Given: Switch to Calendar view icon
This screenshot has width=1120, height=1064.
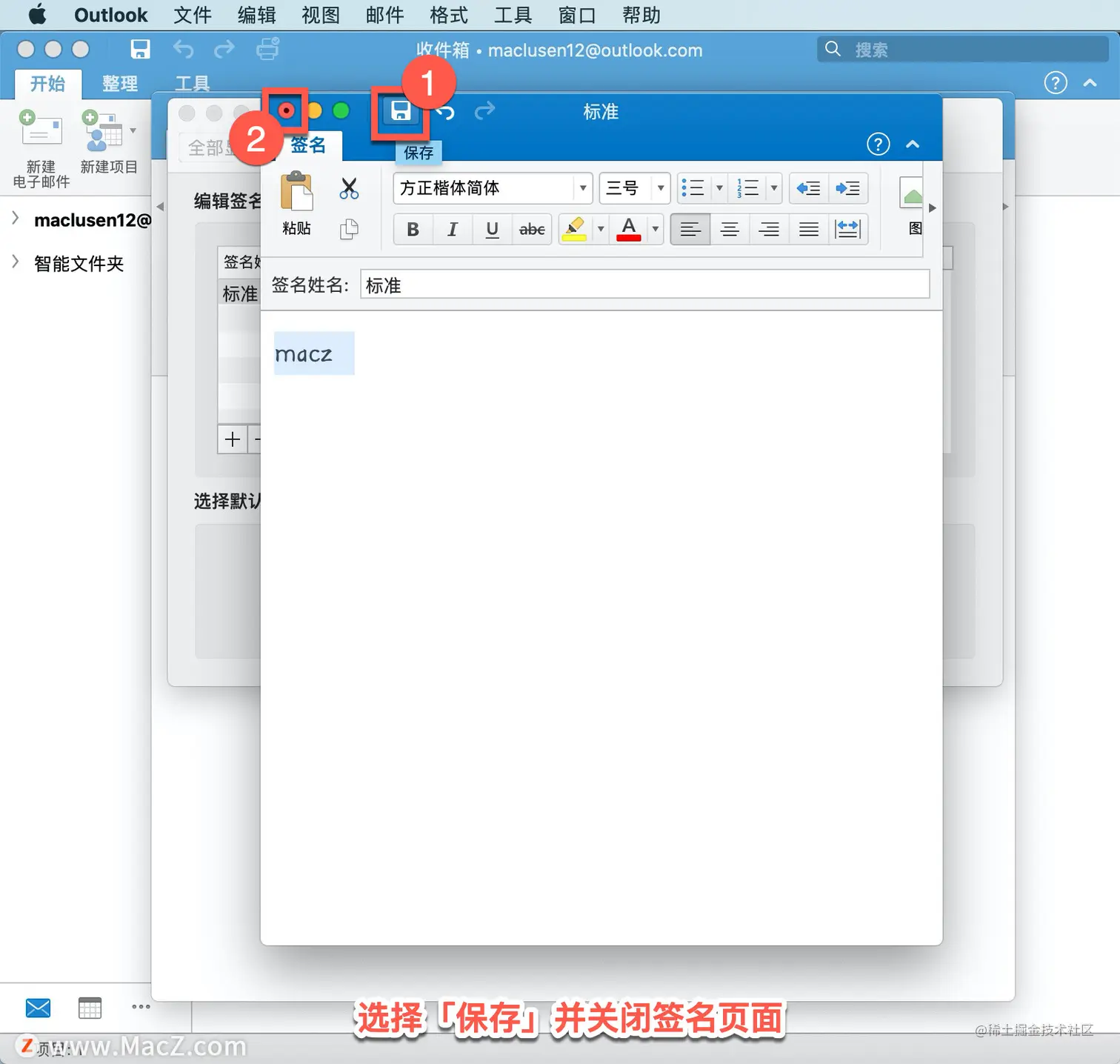Looking at the screenshot, I should pos(90,1008).
